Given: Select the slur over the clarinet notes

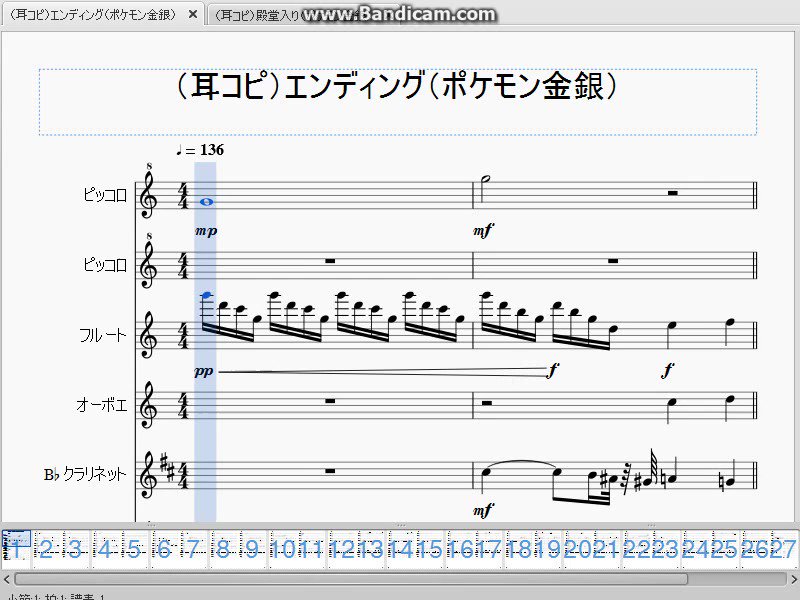Looking at the screenshot, I should (x=520, y=464).
